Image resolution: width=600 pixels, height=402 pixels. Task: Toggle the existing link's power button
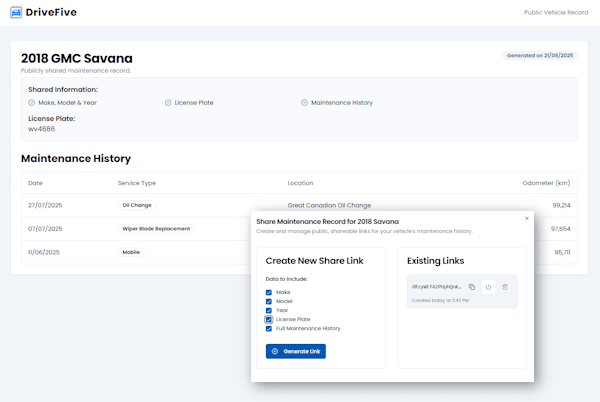click(488, 287)
